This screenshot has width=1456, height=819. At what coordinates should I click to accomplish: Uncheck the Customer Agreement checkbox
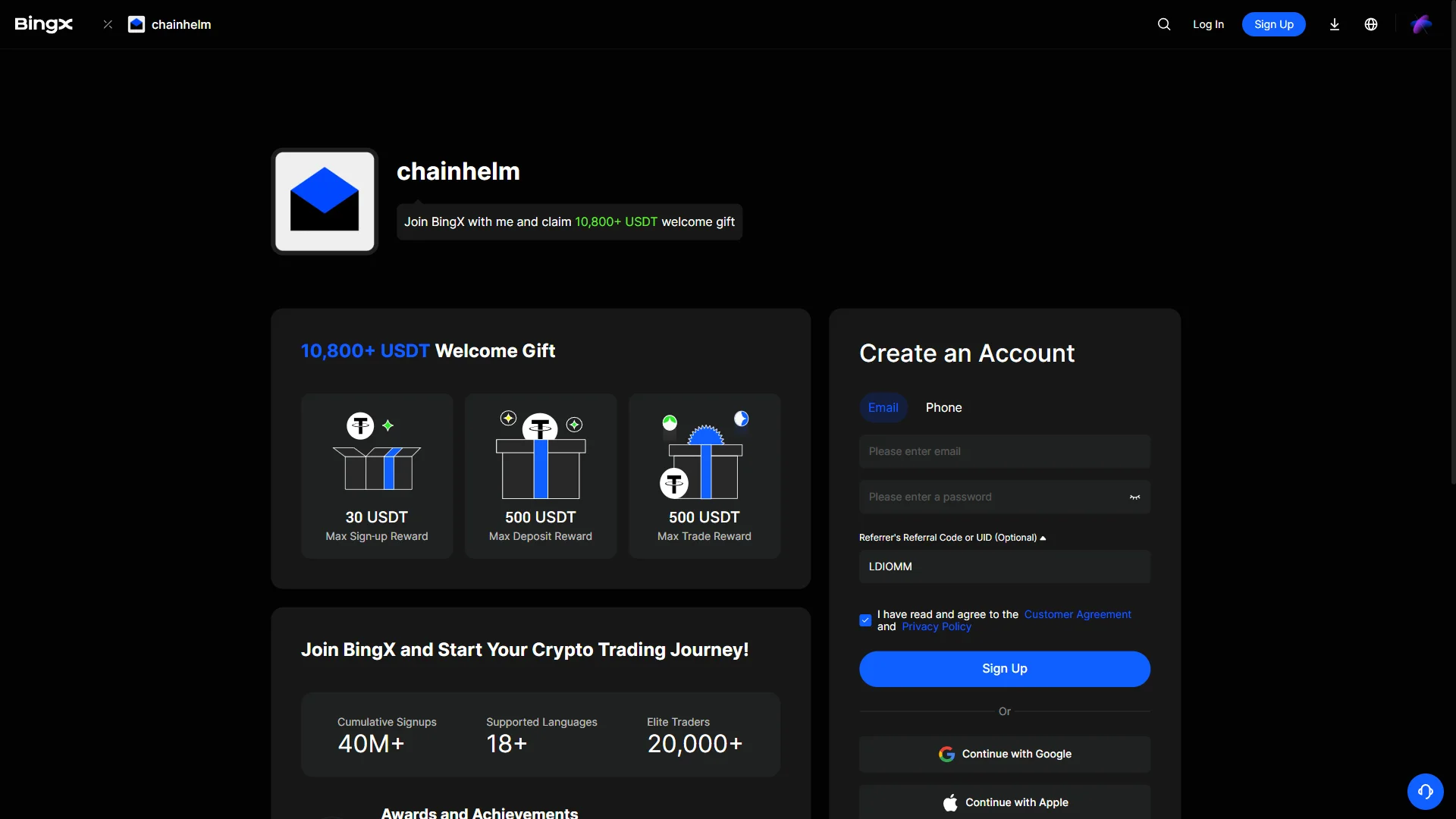tap(865, 620)
